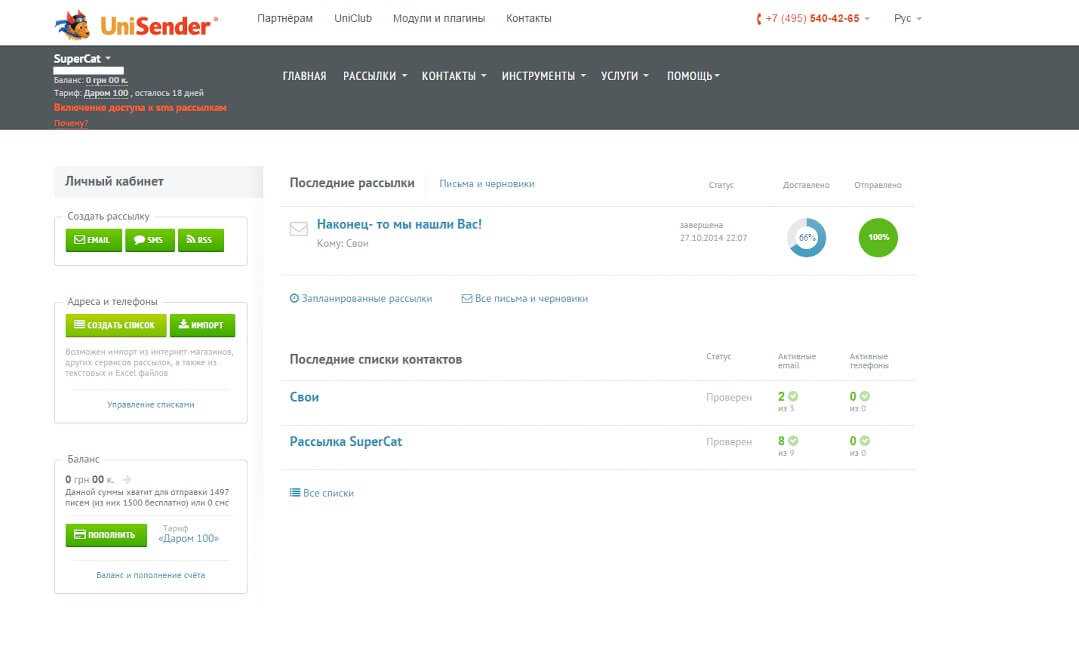Open the Рус language selector

907,19
